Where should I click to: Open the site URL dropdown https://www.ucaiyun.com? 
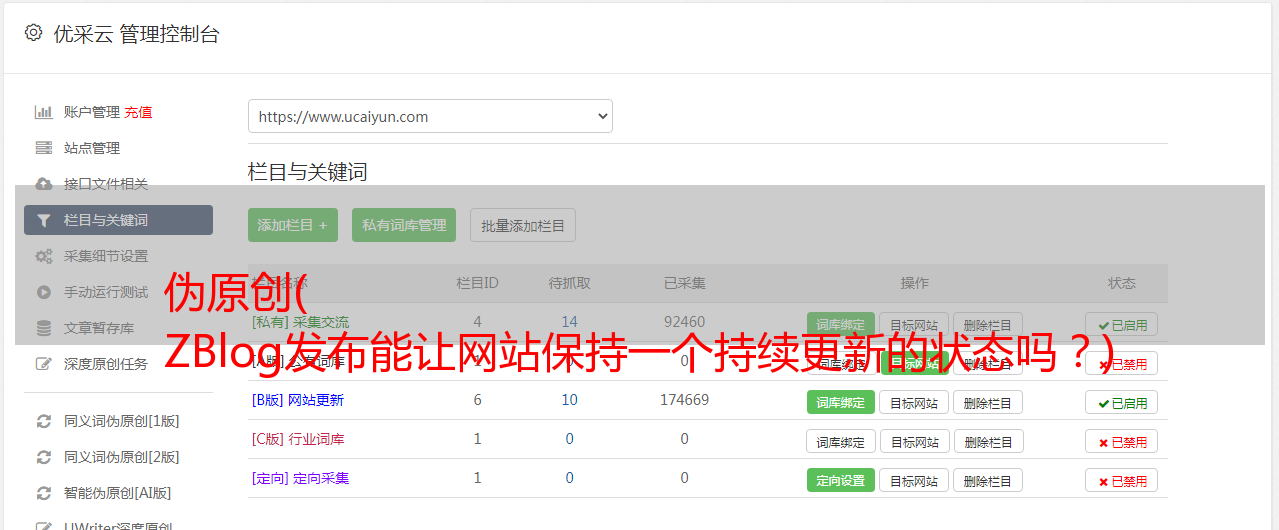click(430, 116)
